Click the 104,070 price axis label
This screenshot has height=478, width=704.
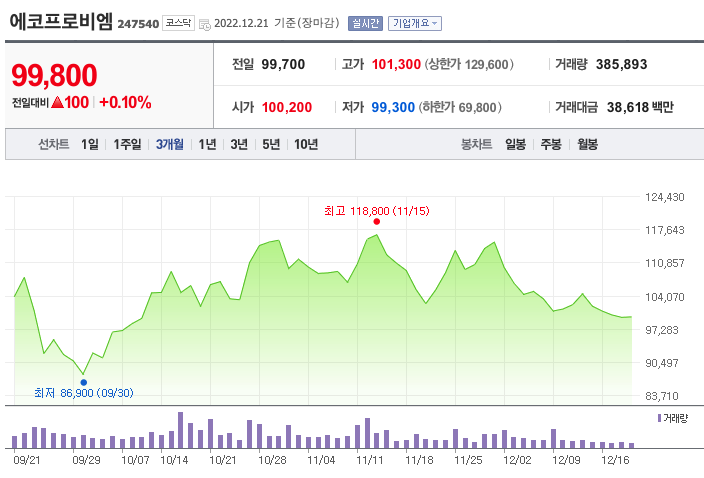664,297
